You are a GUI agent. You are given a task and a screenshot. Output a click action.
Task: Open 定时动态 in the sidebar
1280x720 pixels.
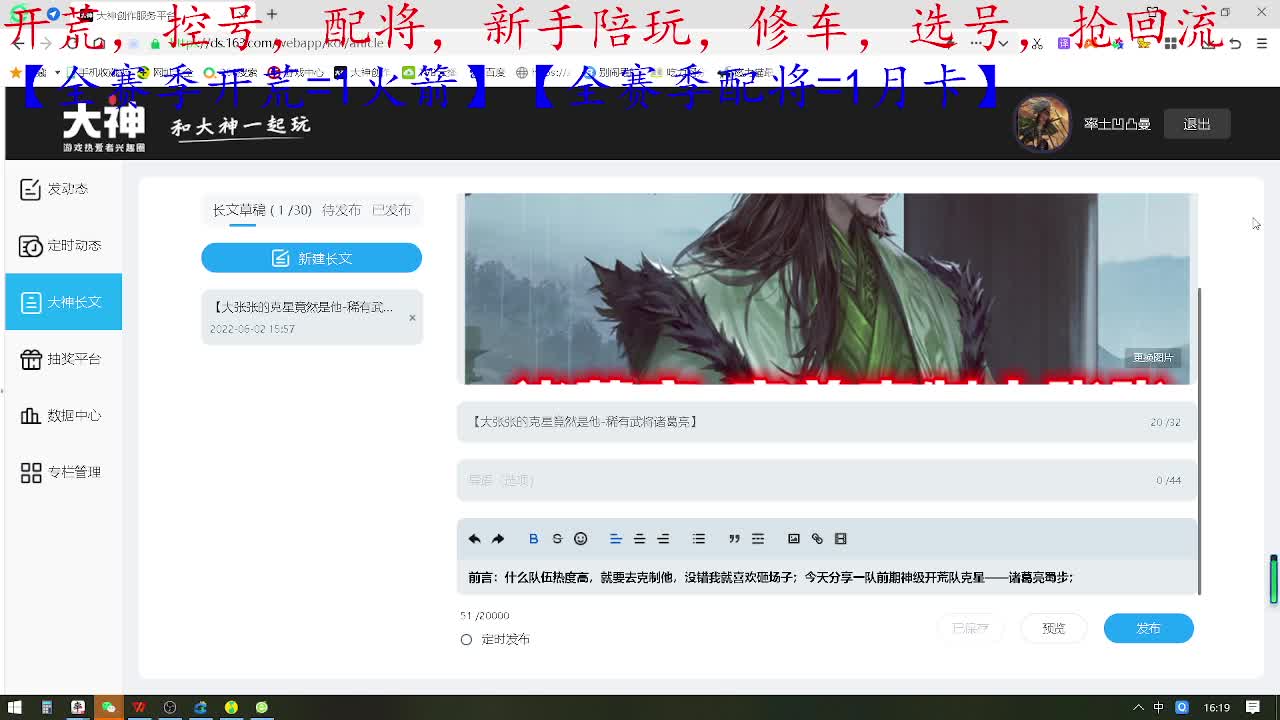pos(63,246)
